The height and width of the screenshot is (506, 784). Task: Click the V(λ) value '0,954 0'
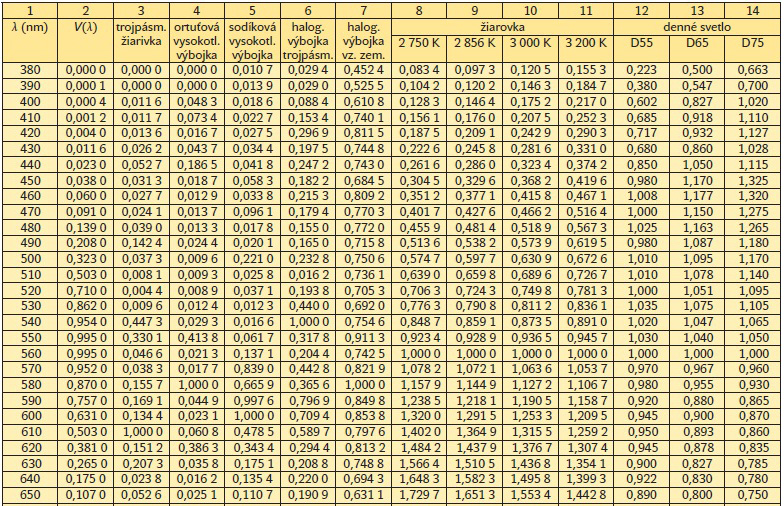[x=86, y=322]
